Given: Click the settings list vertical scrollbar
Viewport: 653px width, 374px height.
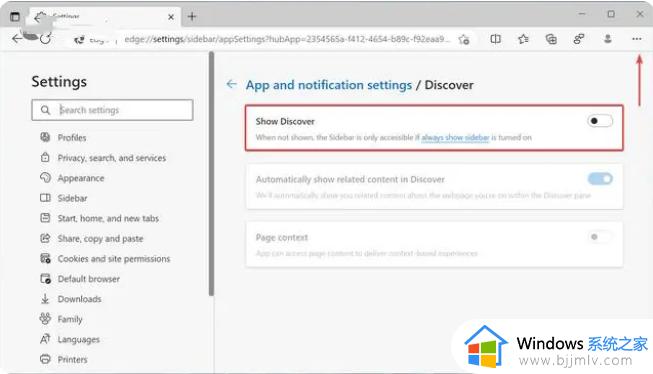Looking at the screenshot, I should click(212, 174).
